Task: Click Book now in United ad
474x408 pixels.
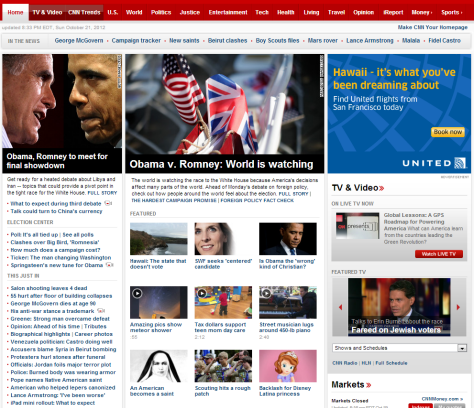Action: coord(448,132)
